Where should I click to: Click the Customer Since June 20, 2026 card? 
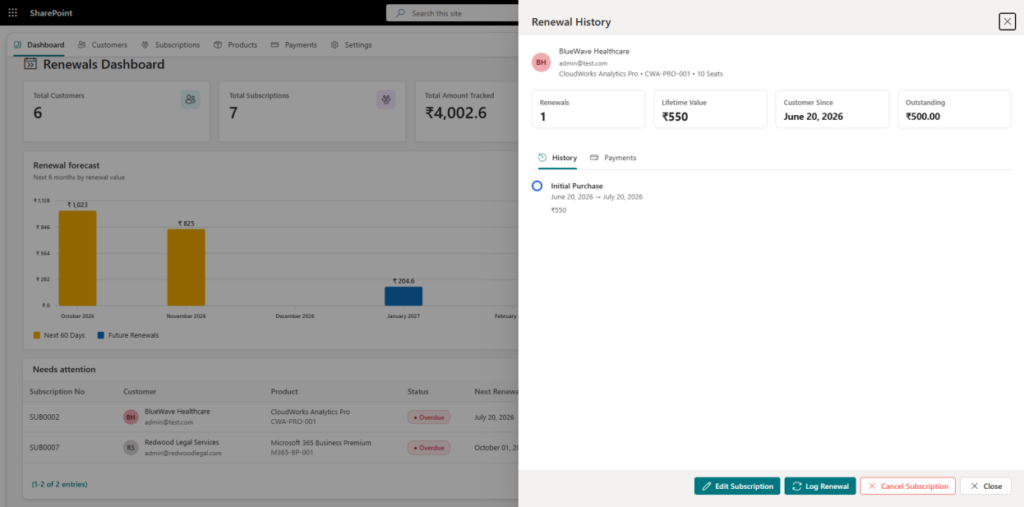(833, 109)
